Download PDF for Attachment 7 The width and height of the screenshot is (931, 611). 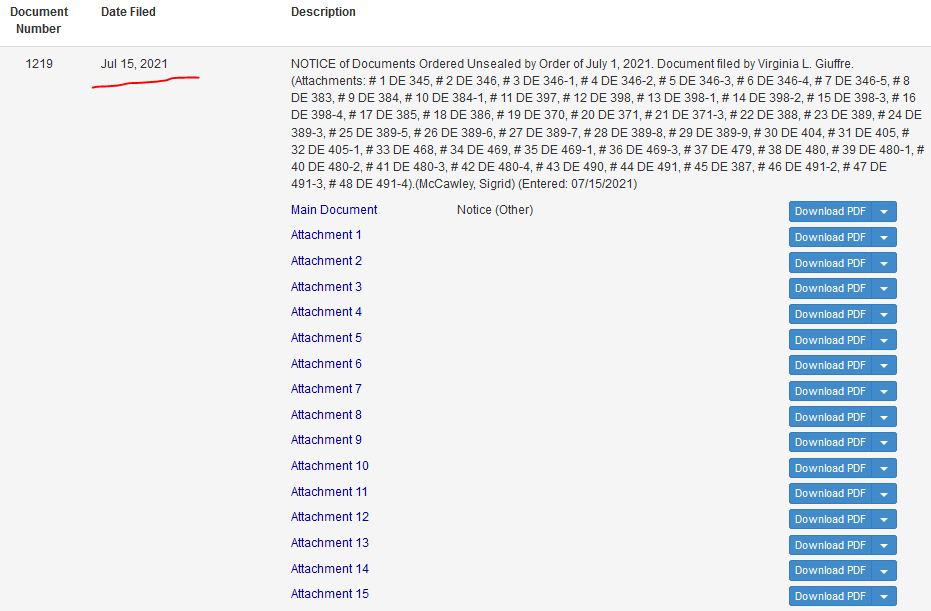coord(830,391)
